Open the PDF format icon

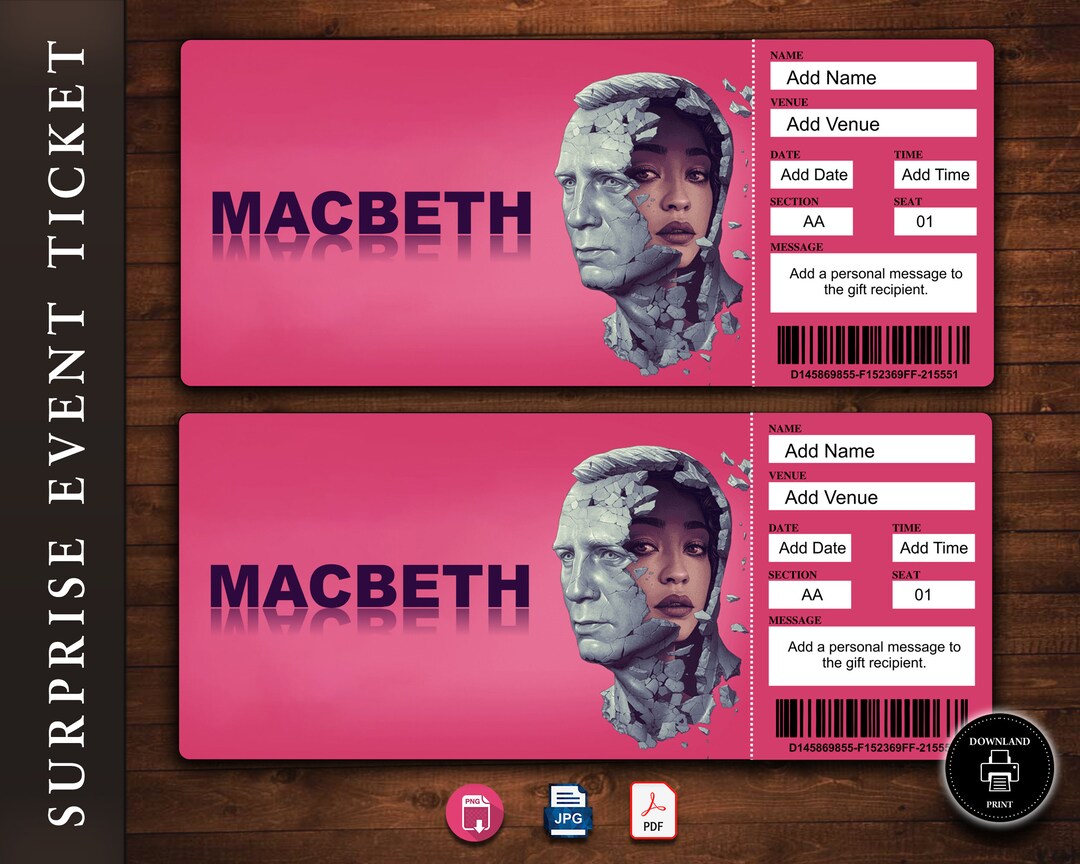(652, 812)
